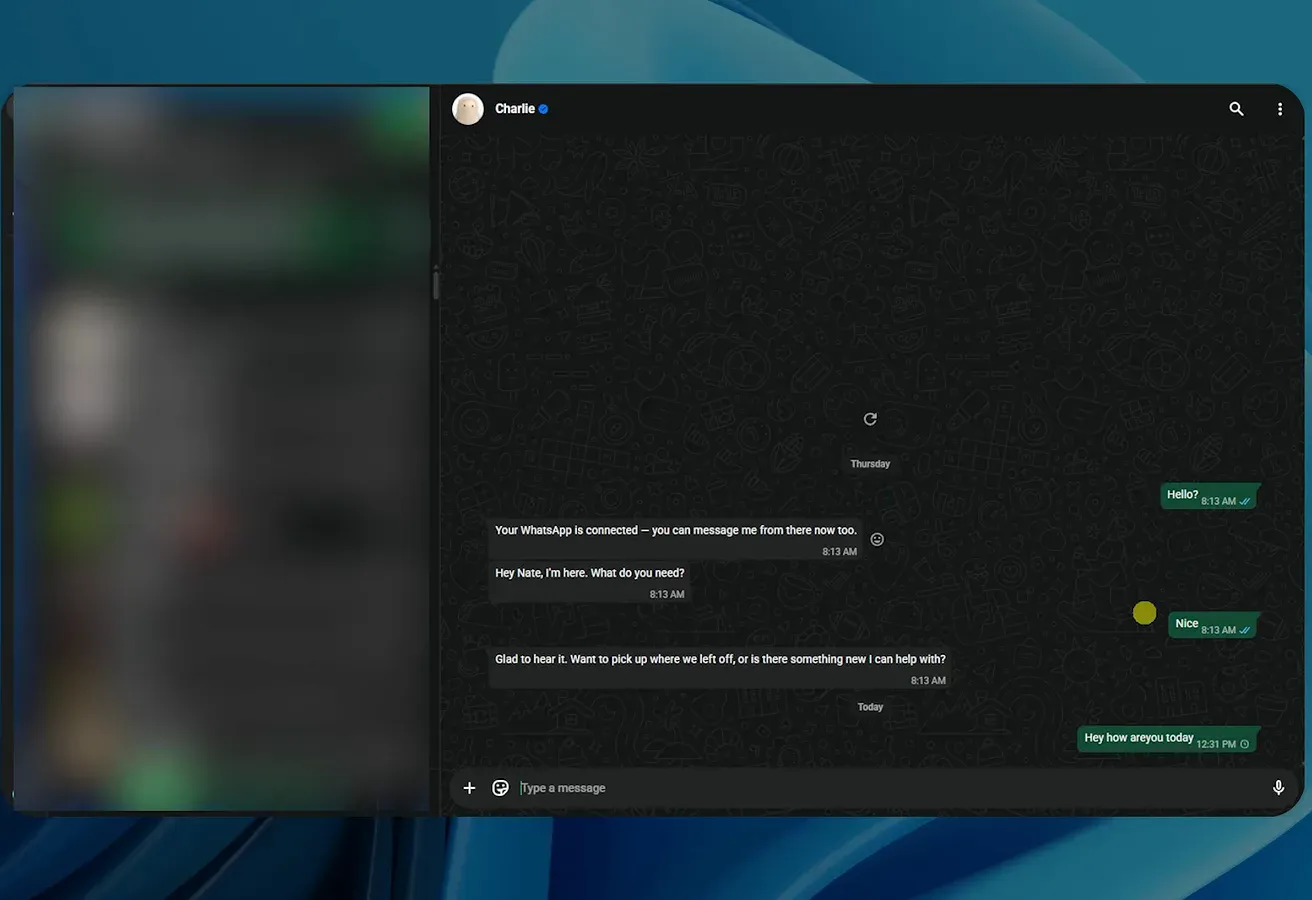
Task: Click the Thursday date divider label
Action: click(x=870, y=464)
